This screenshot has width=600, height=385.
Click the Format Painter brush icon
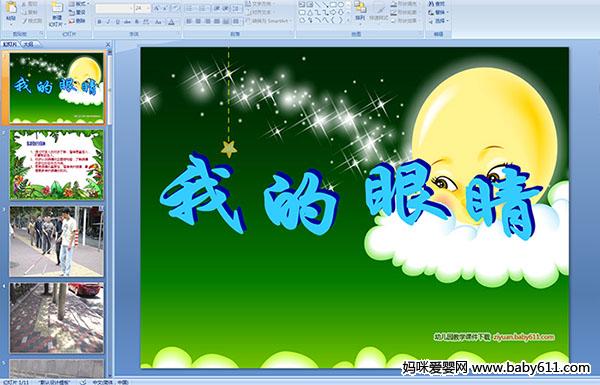(x=25, y=21)
